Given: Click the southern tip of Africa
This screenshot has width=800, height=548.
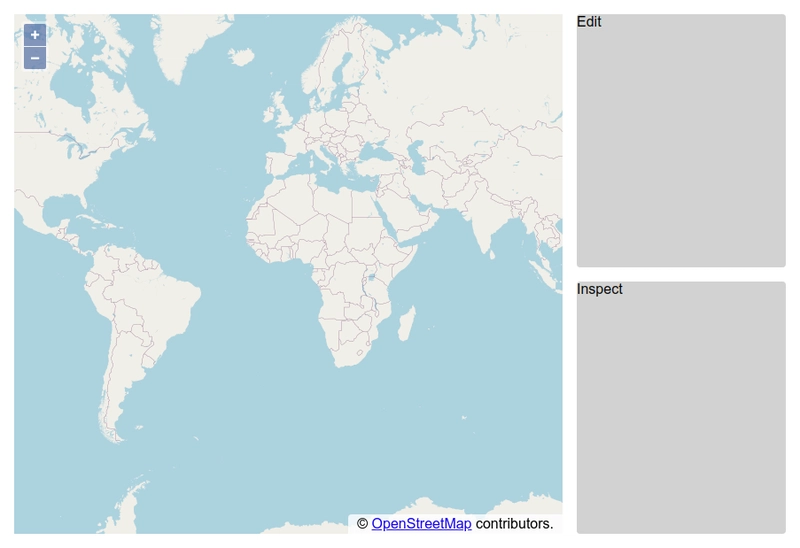Looking at the screenshot, I should [345, 363].
